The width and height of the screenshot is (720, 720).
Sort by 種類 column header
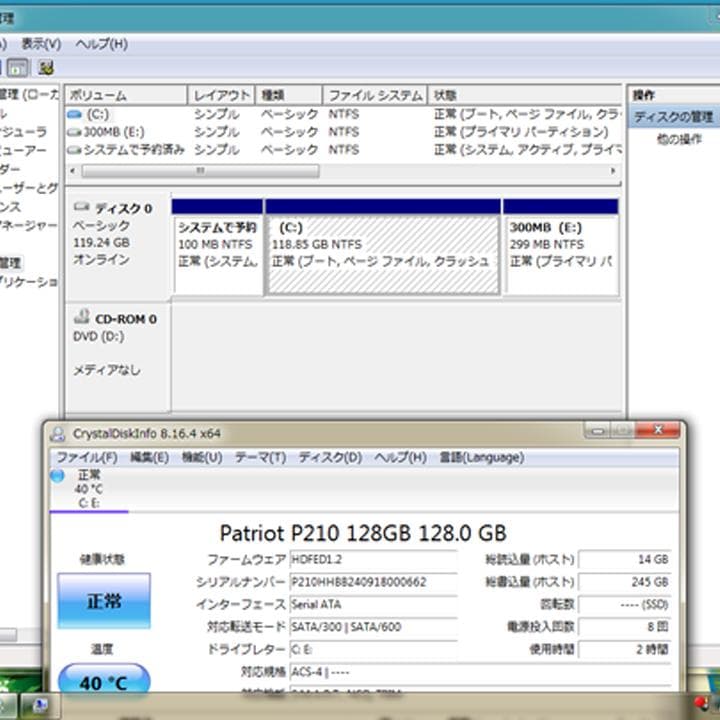(289, 96)
